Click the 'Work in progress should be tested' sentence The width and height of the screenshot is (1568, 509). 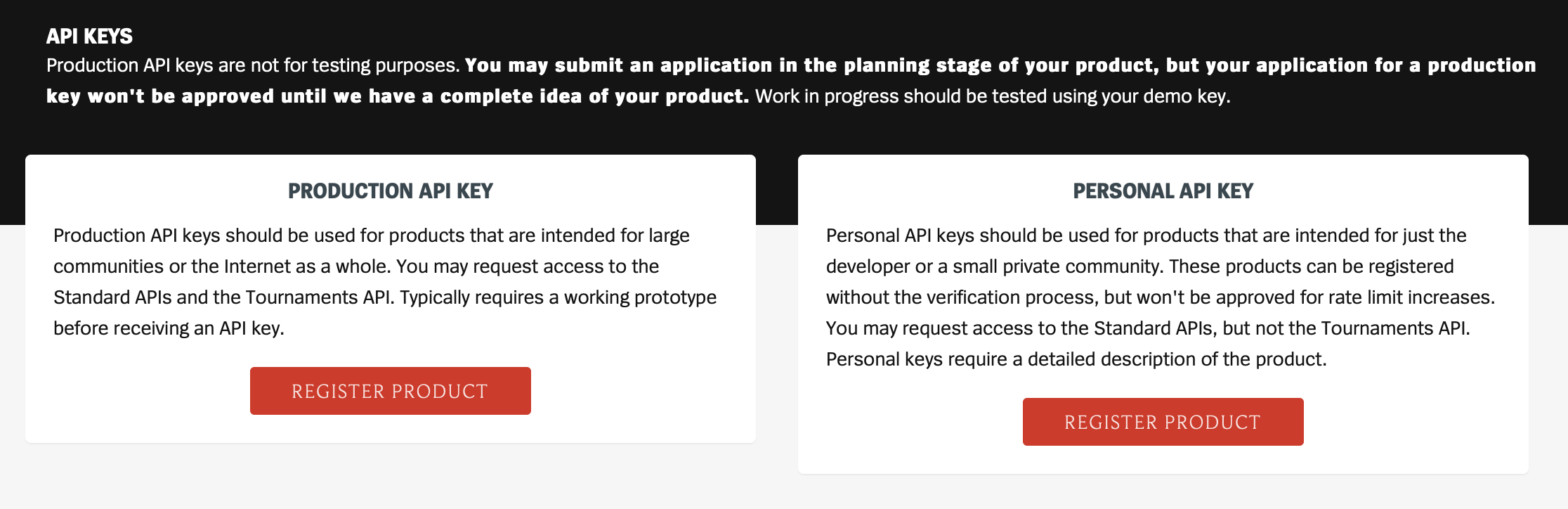click(993, 96)
